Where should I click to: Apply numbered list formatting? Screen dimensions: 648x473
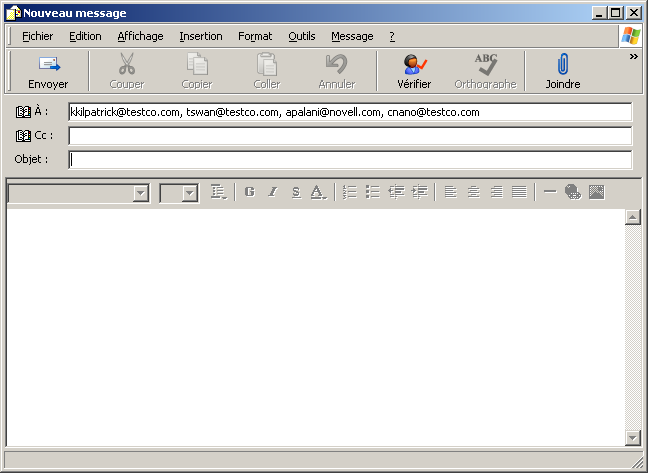(350, 192)
